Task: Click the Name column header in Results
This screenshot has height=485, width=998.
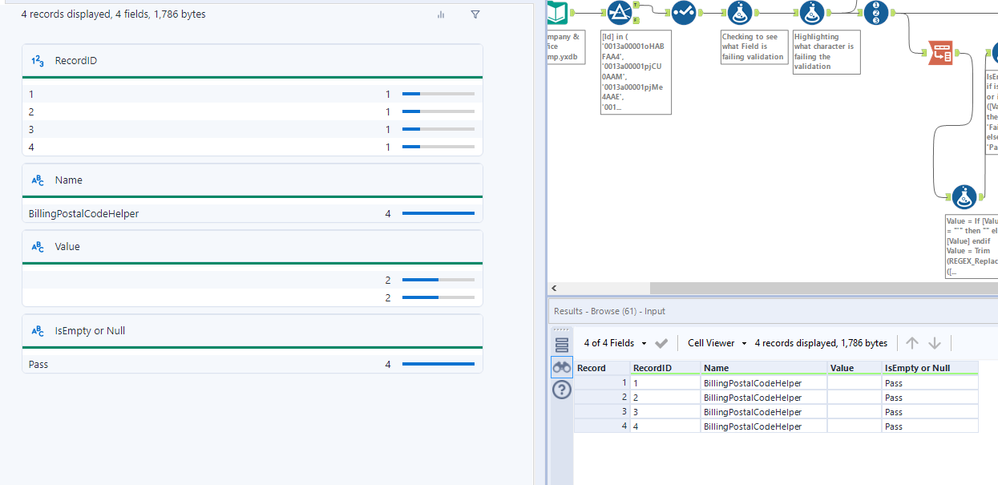Action: click(x=764, y=368)
